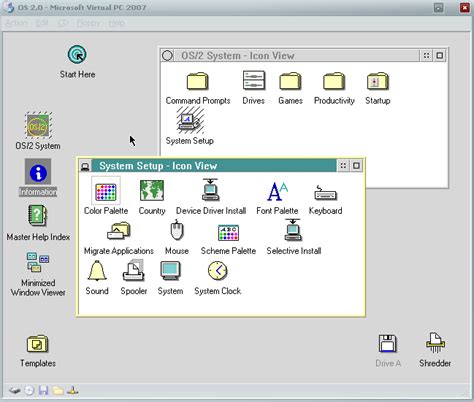
Task: Select the Command Prompts folder
Action: (x=198, y=81)
